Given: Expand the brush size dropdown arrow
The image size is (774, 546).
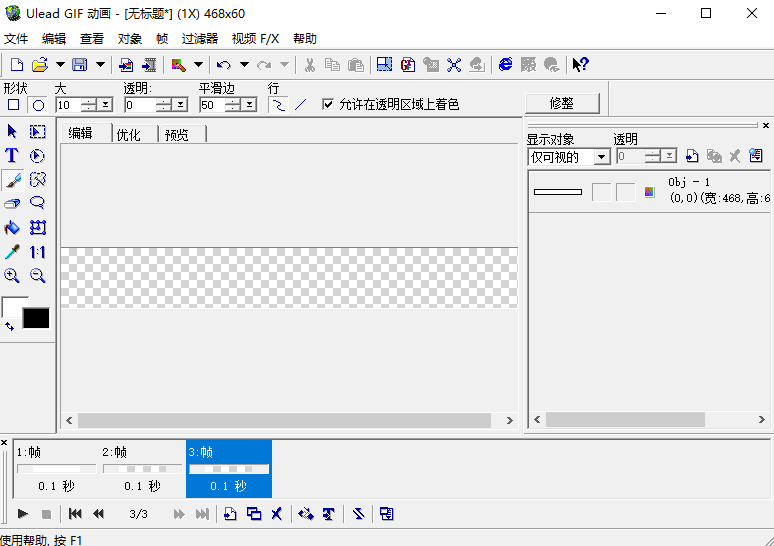Looking at the screenshot, I should pos(105,105).
